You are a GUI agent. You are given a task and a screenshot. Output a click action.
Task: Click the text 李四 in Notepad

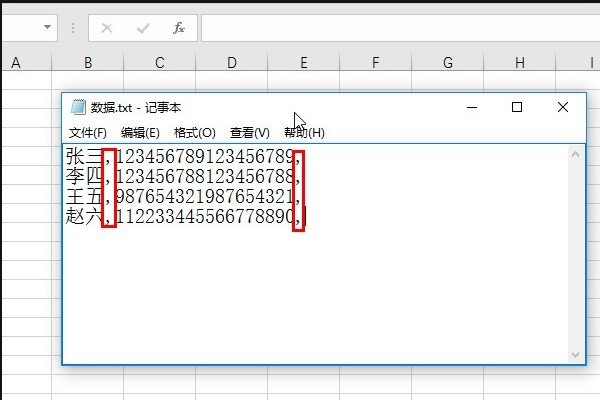pyautogui.click(x=84, y=176)
